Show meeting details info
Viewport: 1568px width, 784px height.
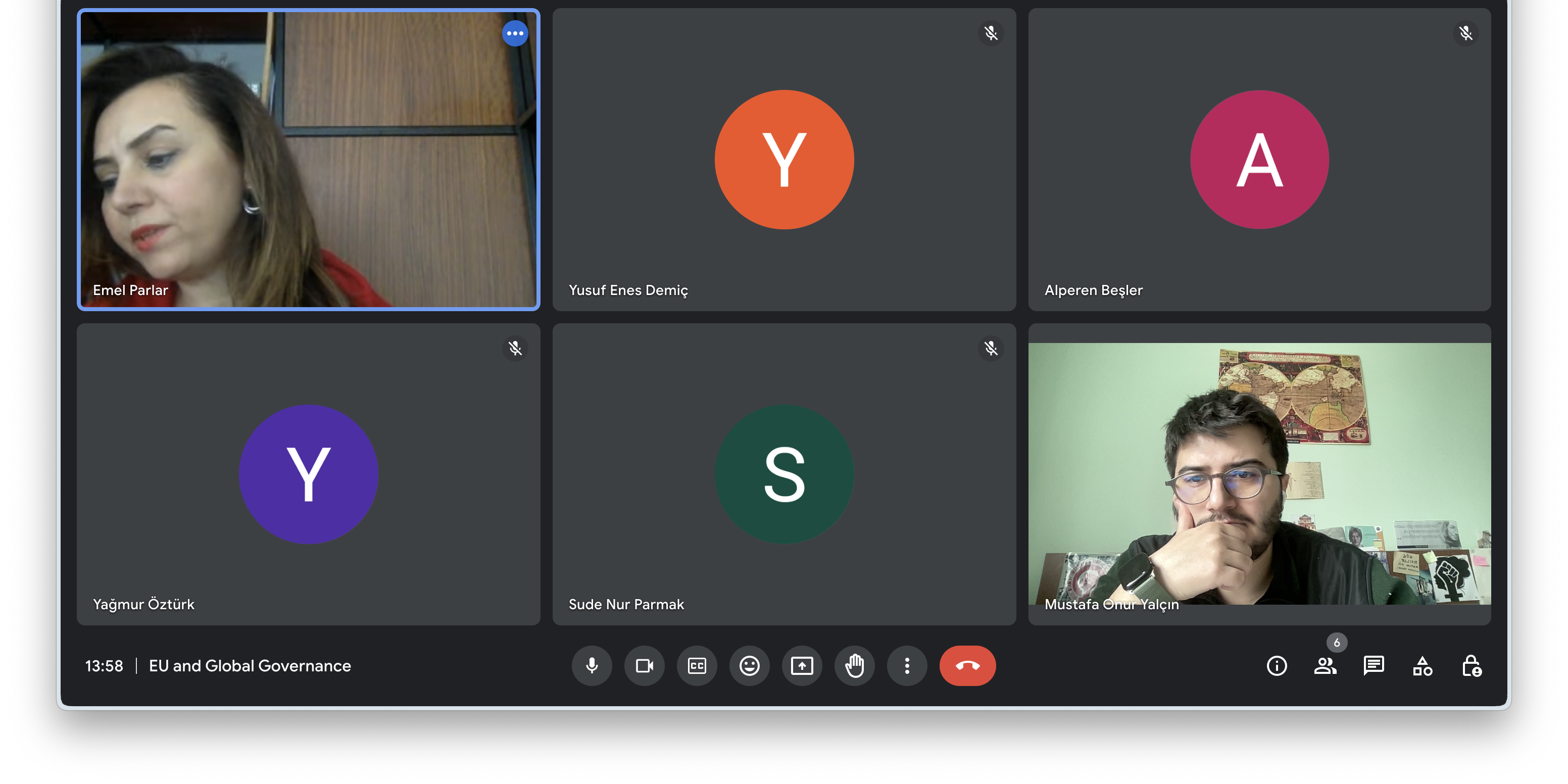(1277, 665)
